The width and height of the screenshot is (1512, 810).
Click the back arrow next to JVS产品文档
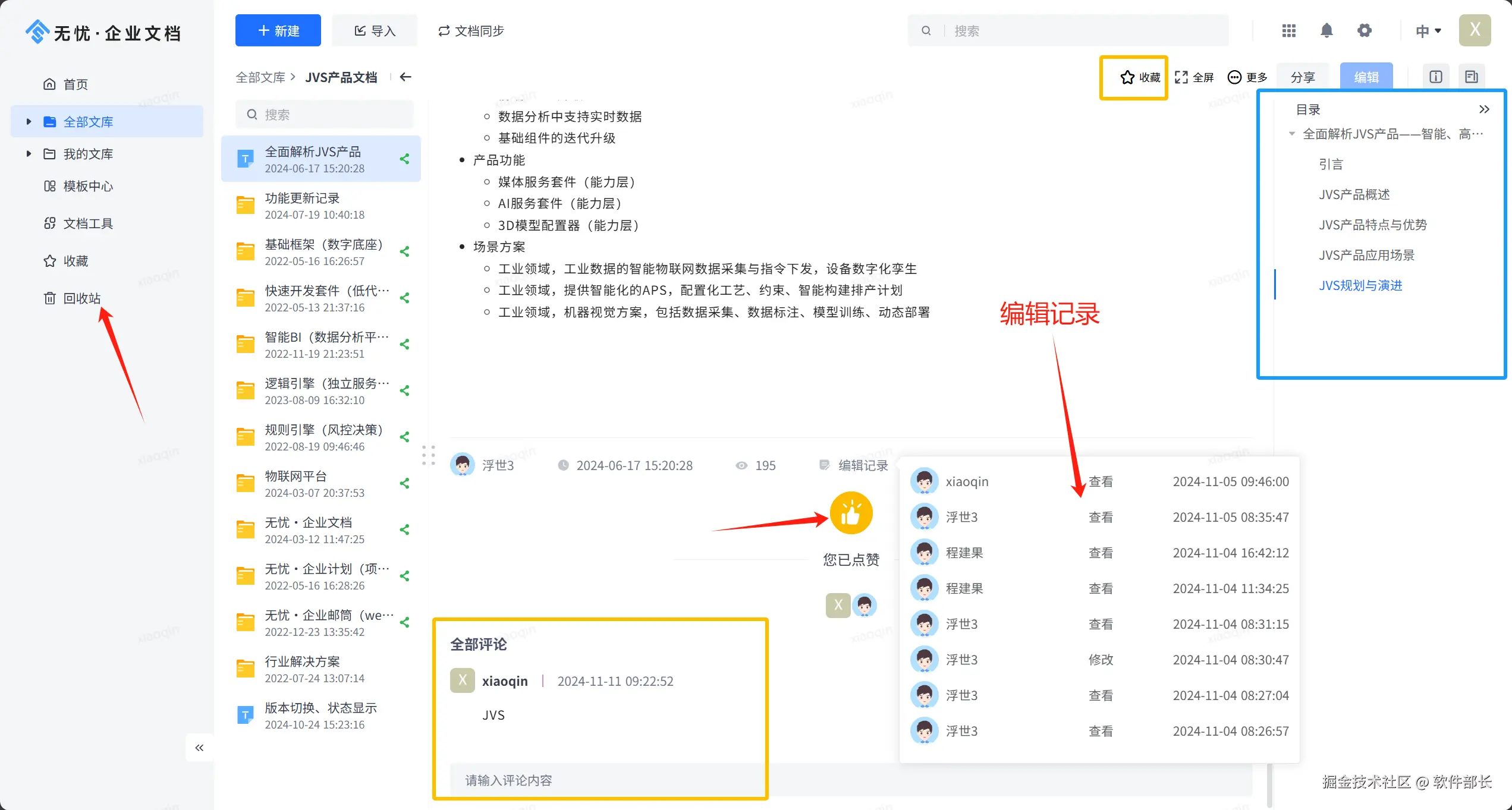(x=405, y=77)
